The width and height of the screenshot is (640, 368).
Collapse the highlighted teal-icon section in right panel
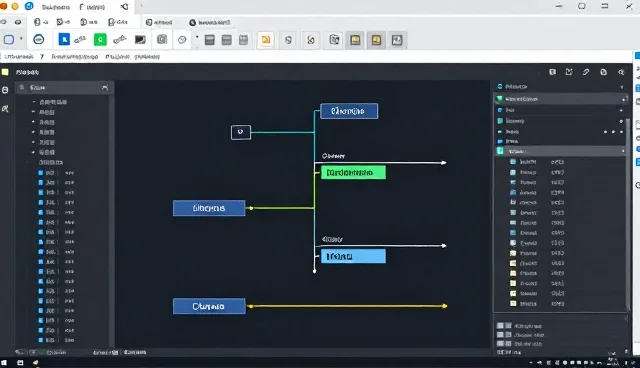[x=623, y=151]
